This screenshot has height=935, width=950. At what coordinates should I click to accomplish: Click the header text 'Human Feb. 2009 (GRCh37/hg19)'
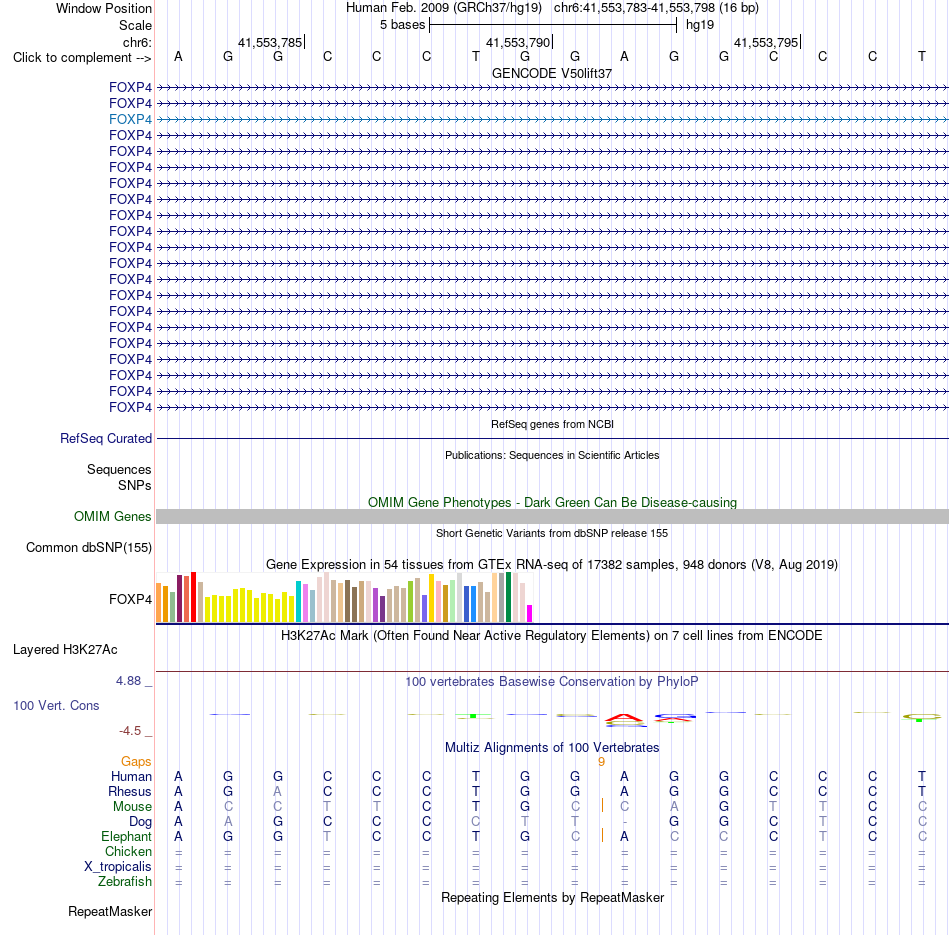[x=443, y=8]
